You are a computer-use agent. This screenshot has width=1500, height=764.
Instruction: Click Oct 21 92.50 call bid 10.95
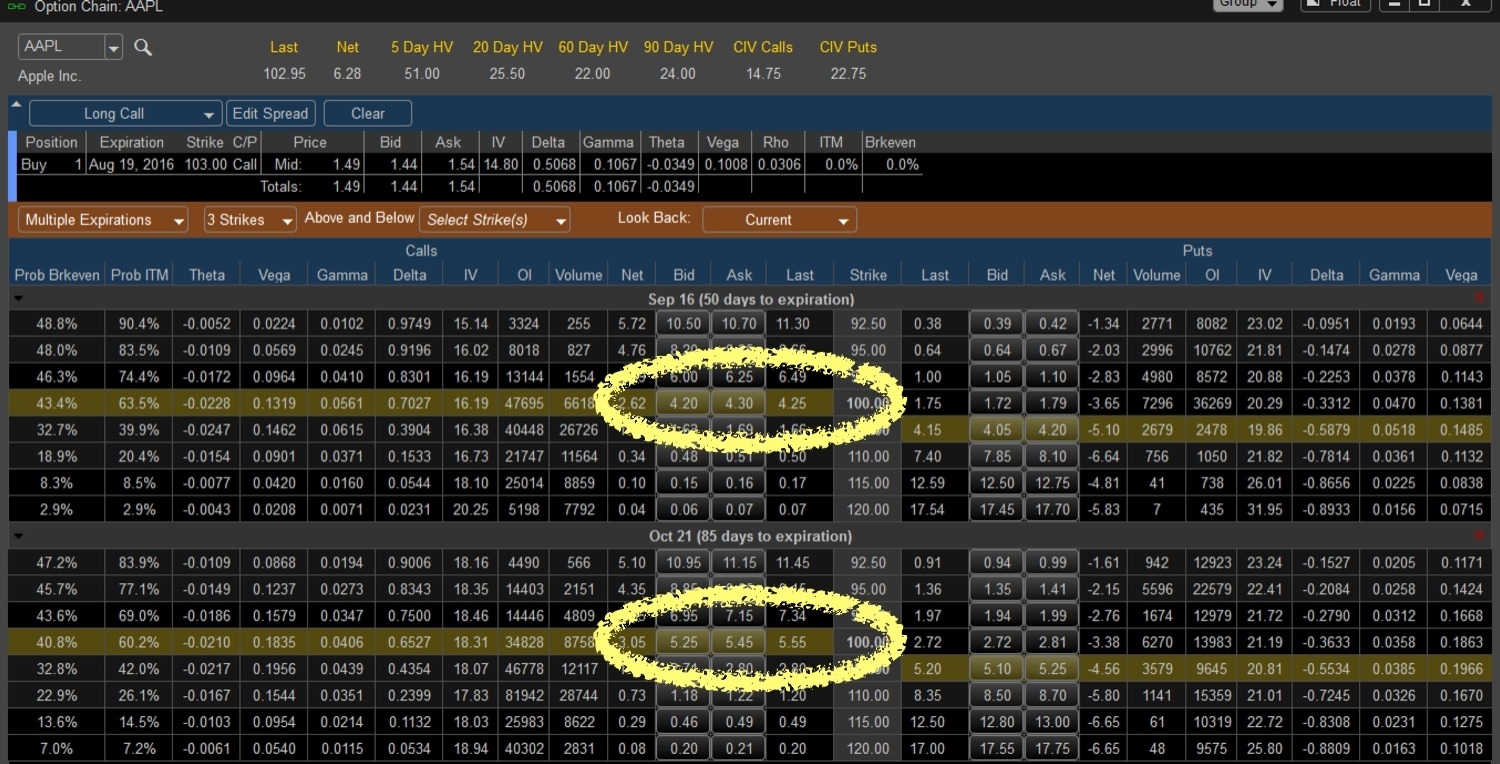click(683, 563)
